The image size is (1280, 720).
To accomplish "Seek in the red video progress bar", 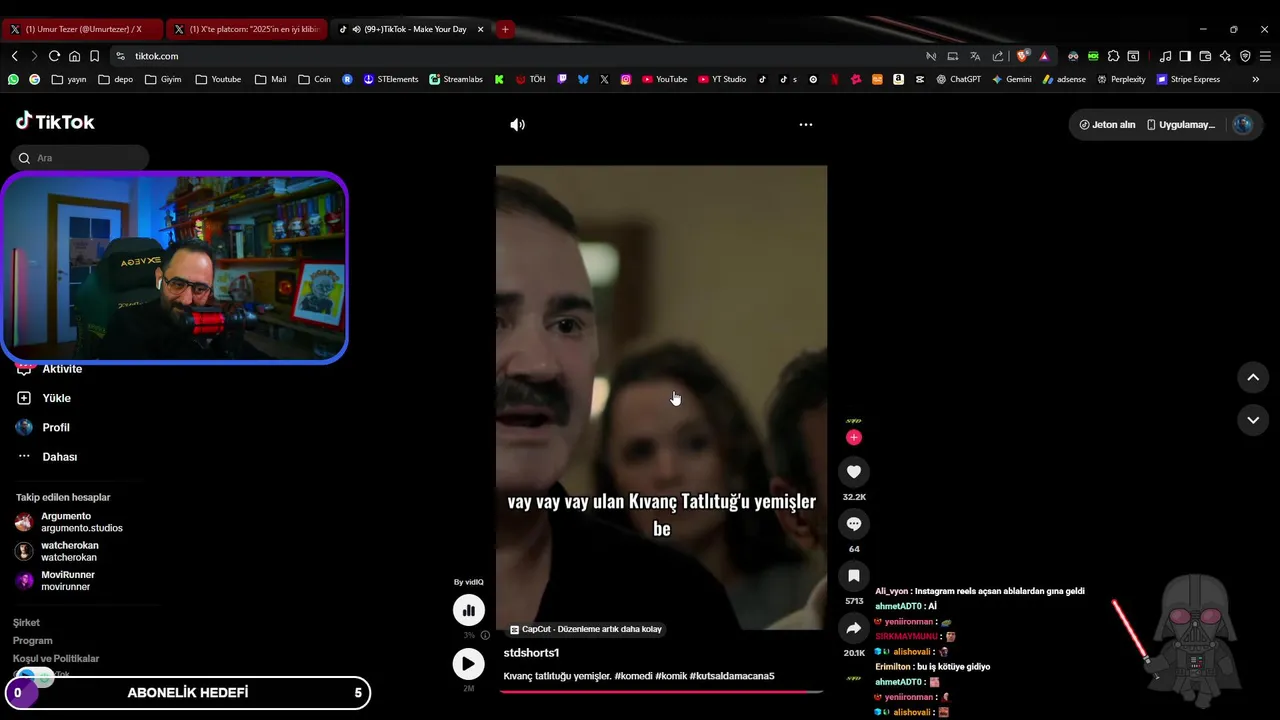I will (x=661, y=691).
